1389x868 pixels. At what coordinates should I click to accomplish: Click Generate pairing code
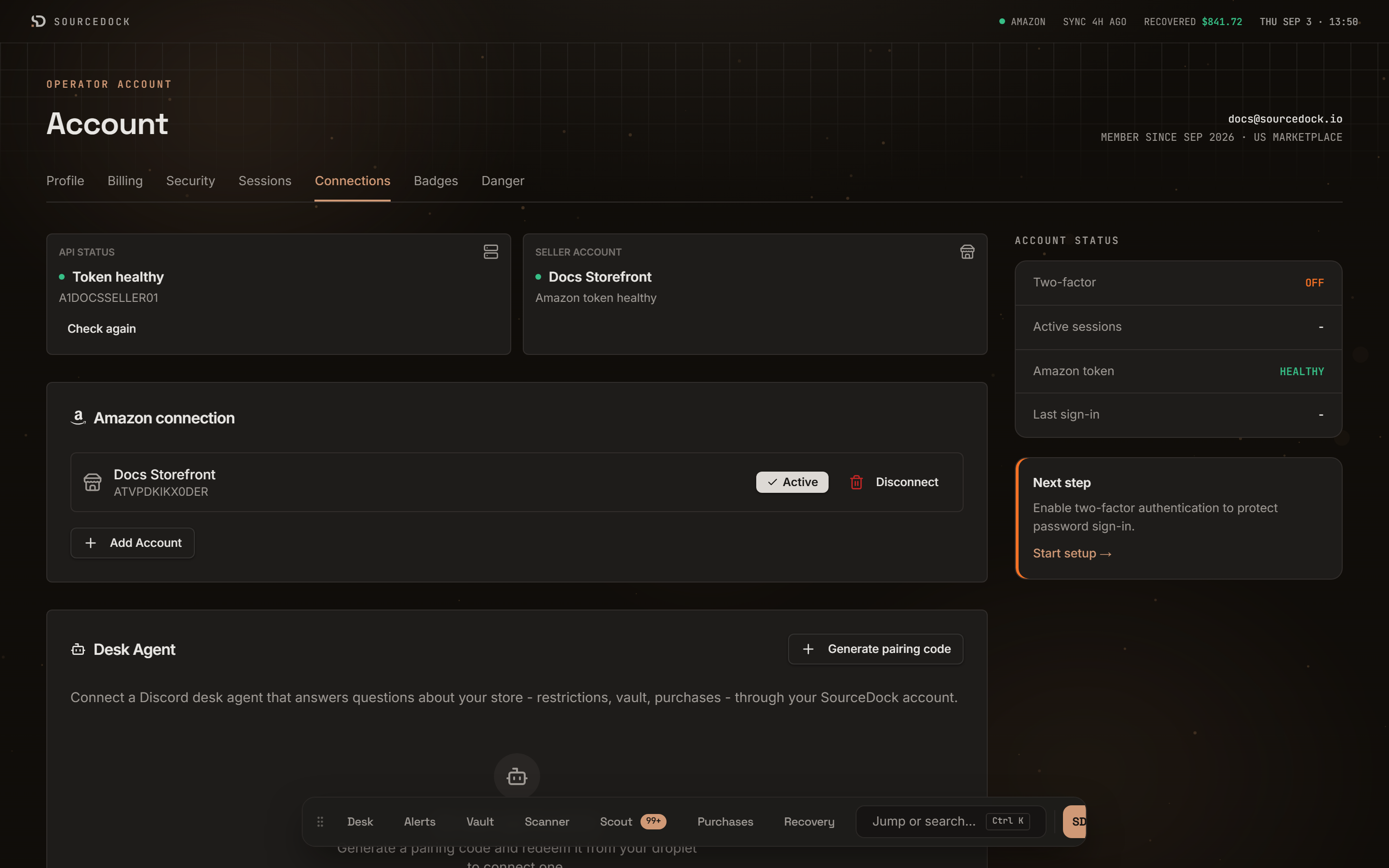tap(875, 649)
